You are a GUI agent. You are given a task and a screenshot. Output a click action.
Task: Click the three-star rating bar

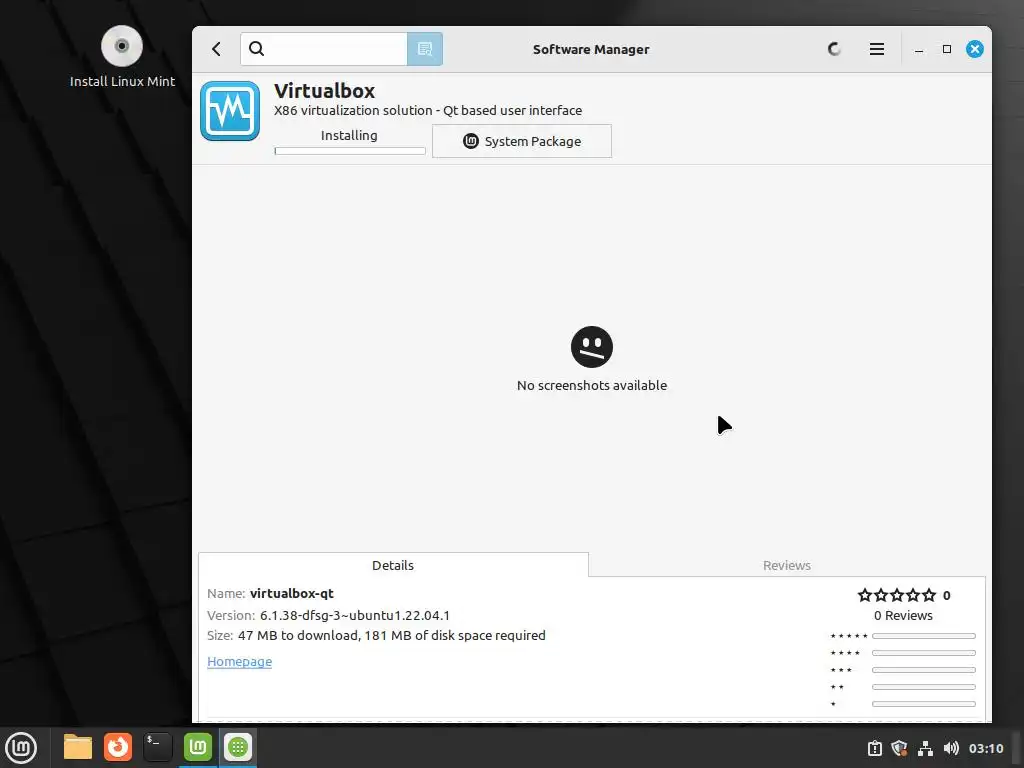tap(923, 670)
